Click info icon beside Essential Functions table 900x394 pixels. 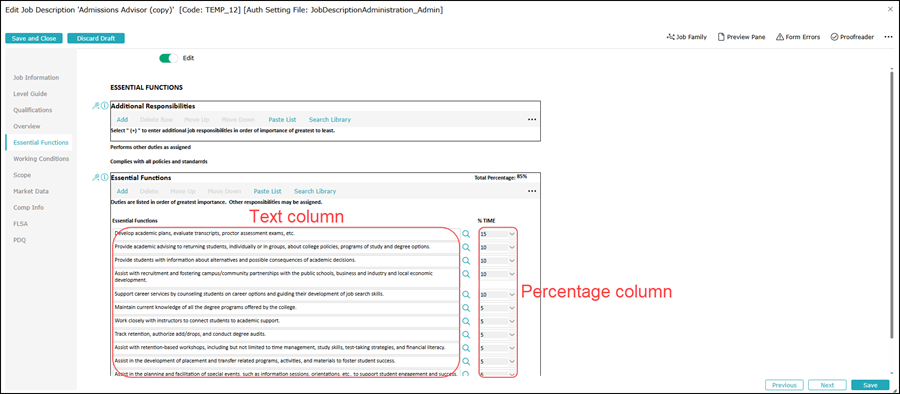click(104, 178)
